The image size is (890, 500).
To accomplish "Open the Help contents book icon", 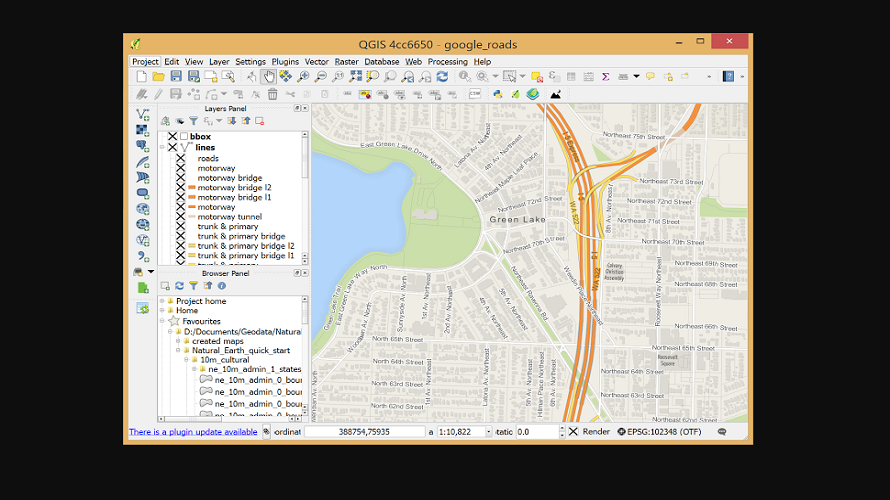I will point(728,76).
